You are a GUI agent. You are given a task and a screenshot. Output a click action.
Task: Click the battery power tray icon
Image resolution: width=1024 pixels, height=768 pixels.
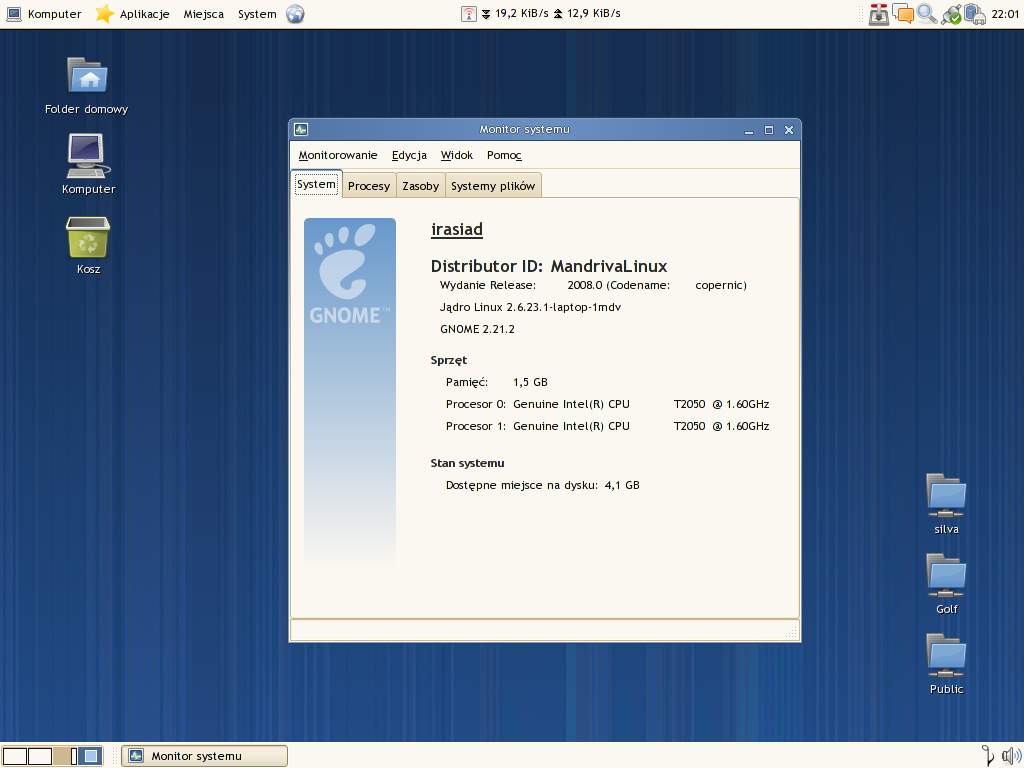click(975, 14)
